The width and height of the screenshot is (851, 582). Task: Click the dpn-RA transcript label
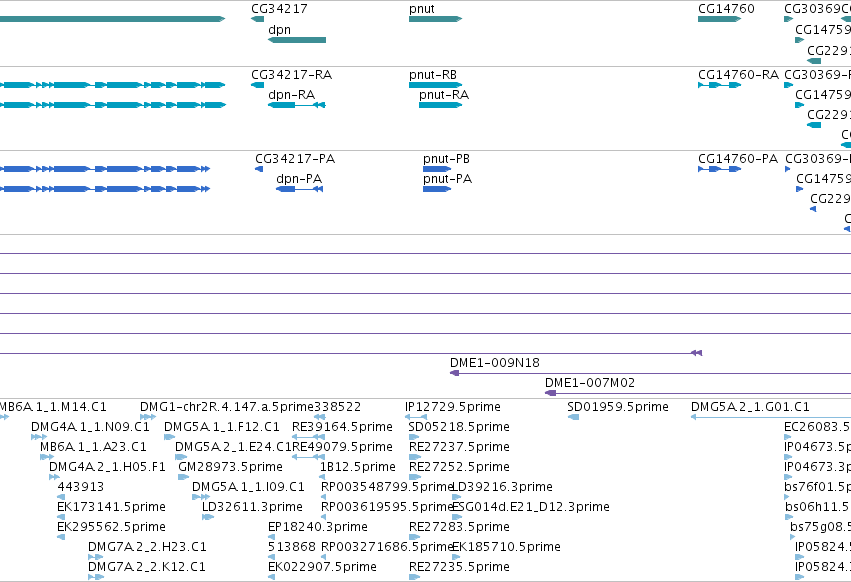point(291,94)
